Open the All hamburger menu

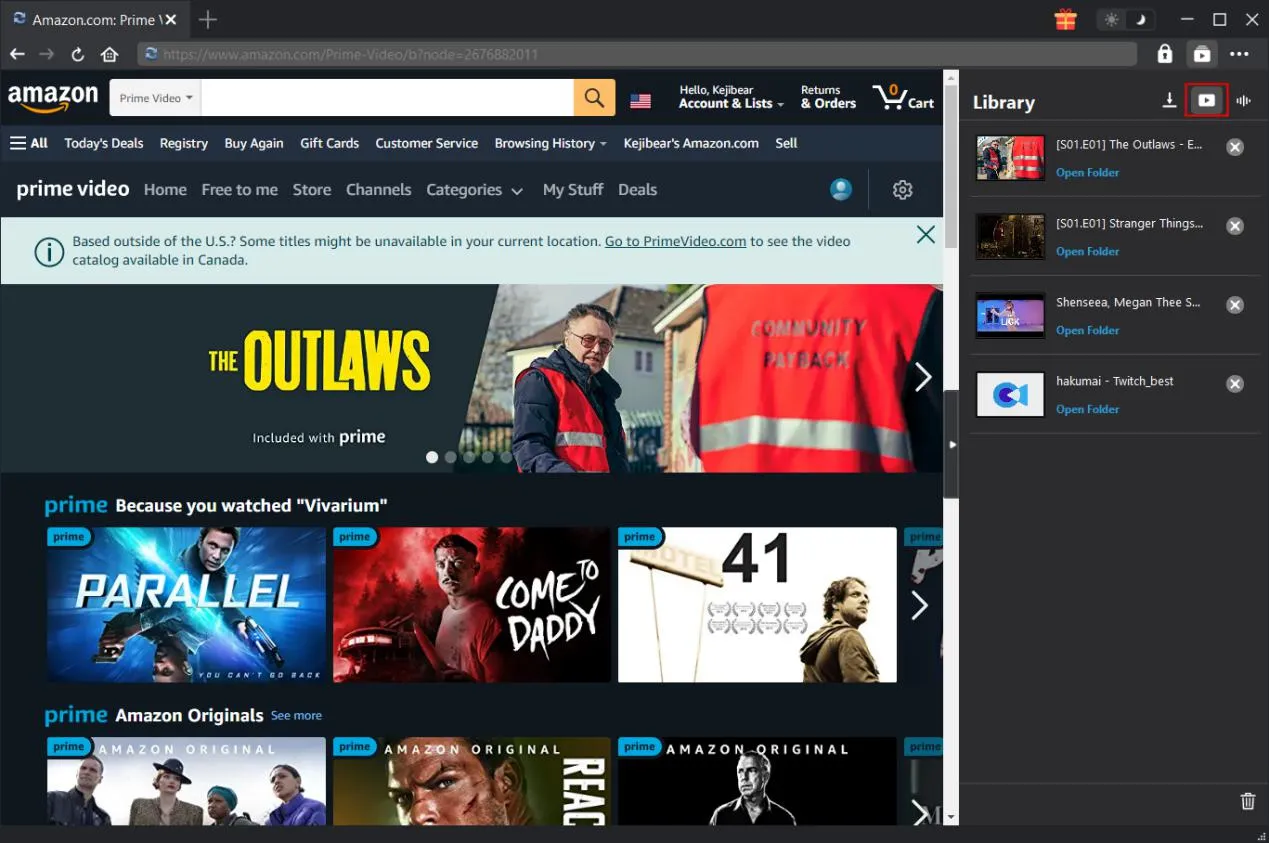[28, 143]
